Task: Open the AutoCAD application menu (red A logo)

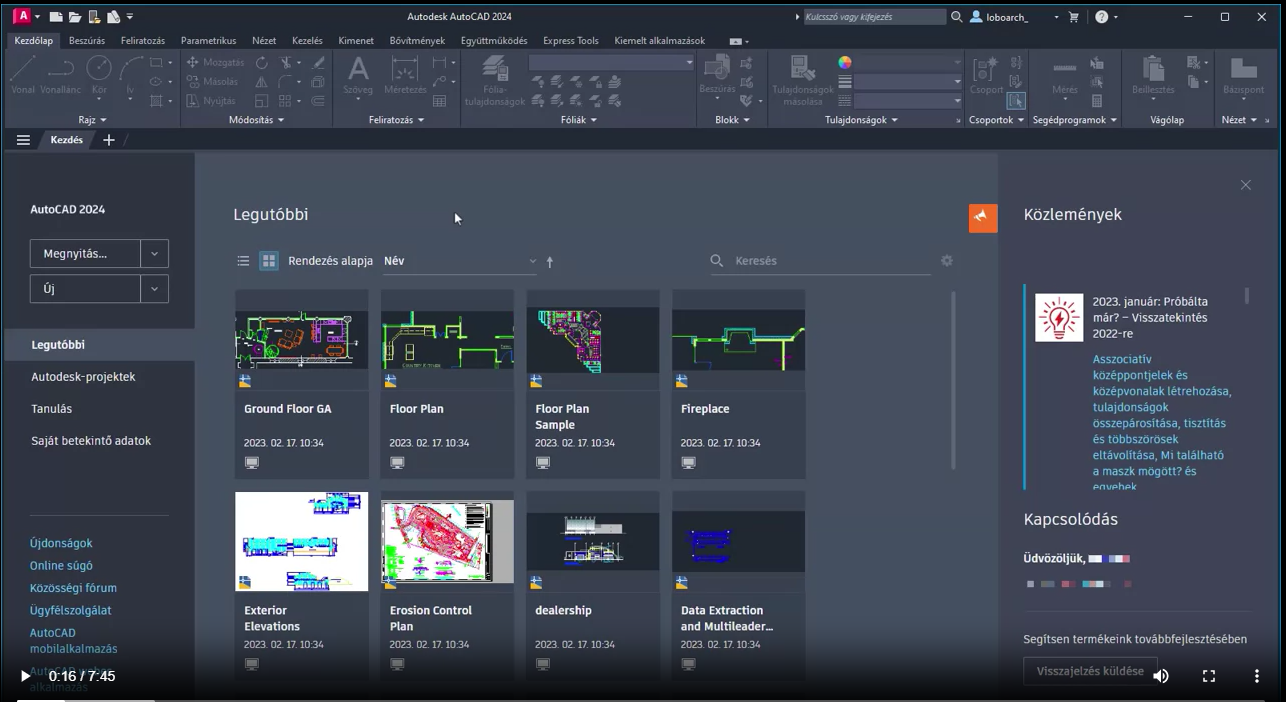Action: tap(21, 16)
